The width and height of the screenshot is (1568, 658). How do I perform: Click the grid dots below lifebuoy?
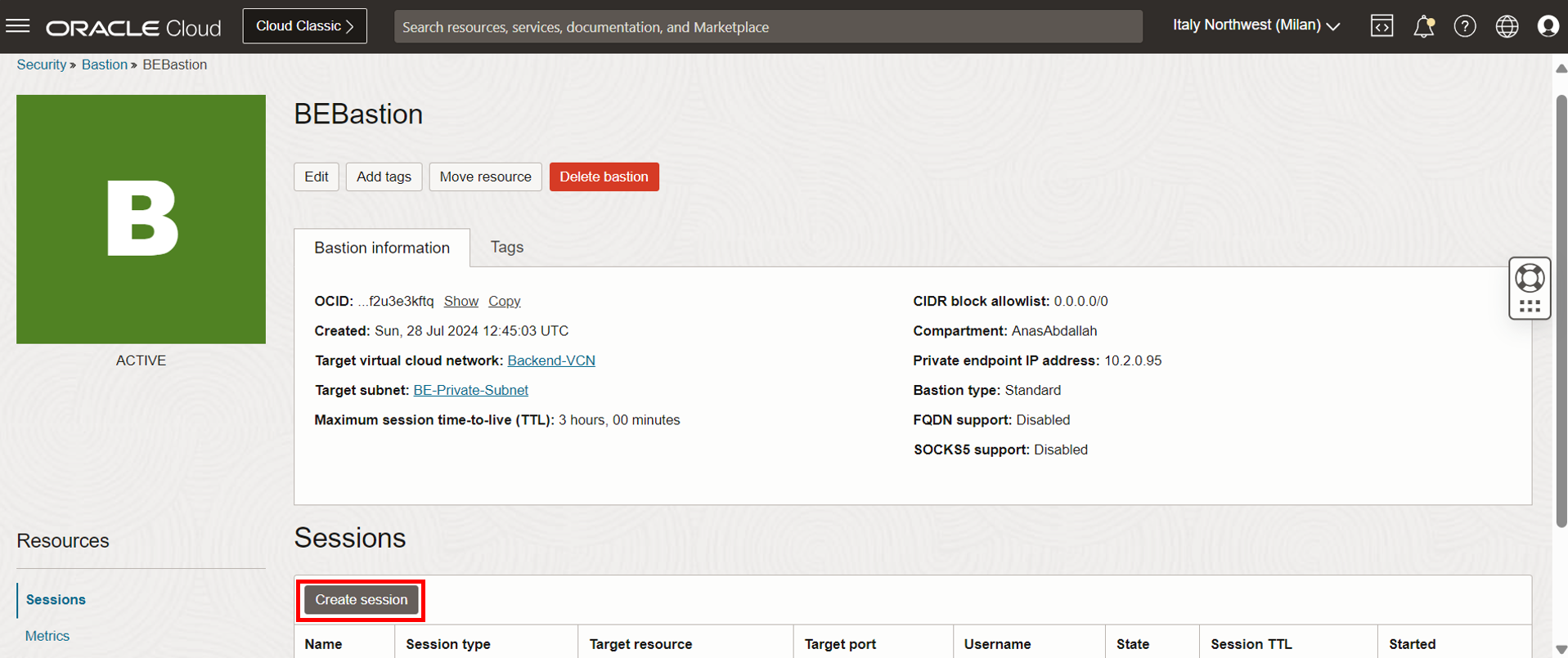(1530, 307)
